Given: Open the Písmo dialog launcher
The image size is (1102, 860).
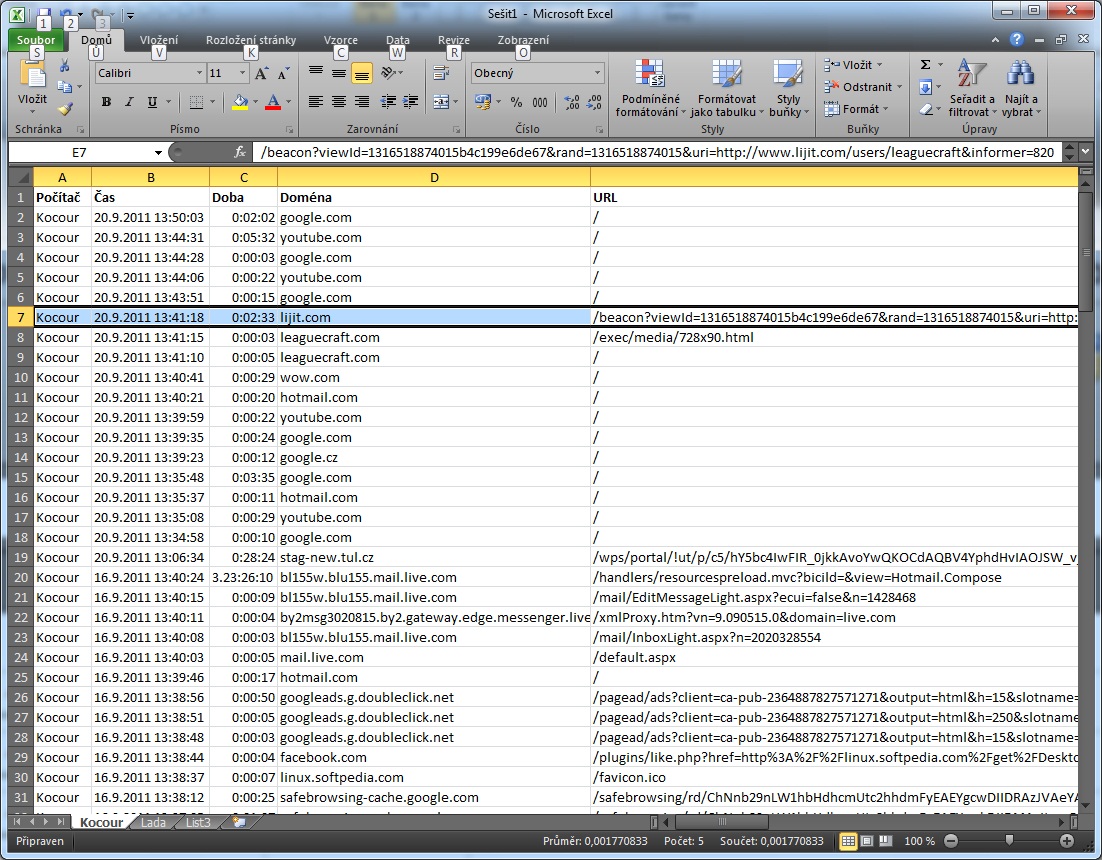Looking at the screenshot, I should [290, 130].
